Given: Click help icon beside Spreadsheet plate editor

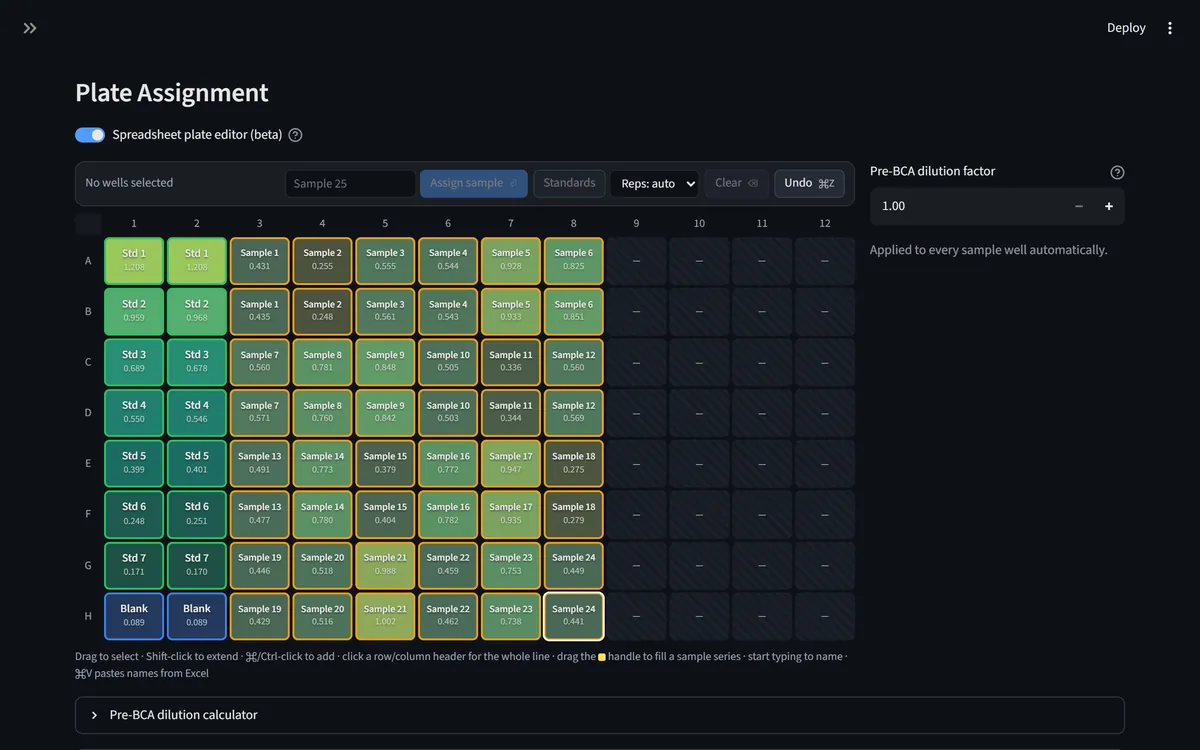Looking at the screenshot, I should (295, 135).
